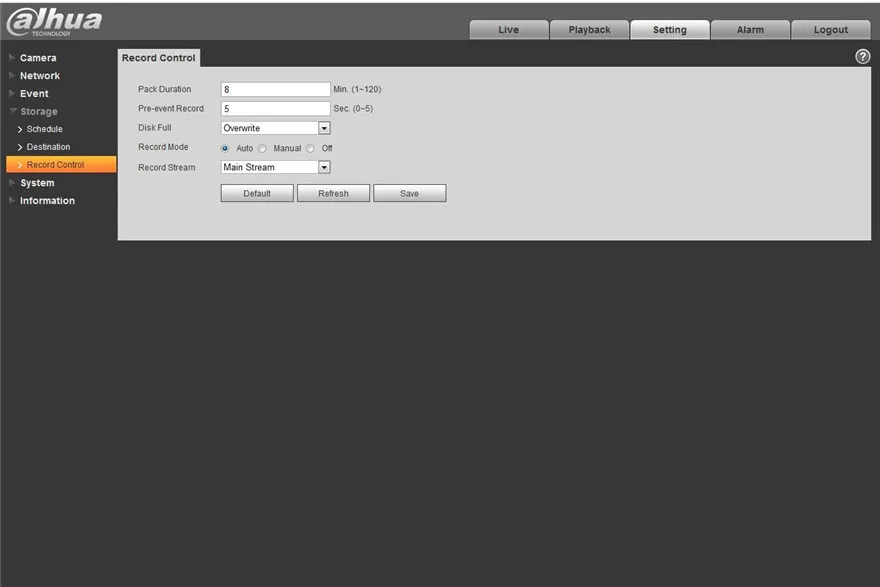Select the Off record mode radio button
Image resolution: width=880 pixels, height=587 pixels.
310,148
